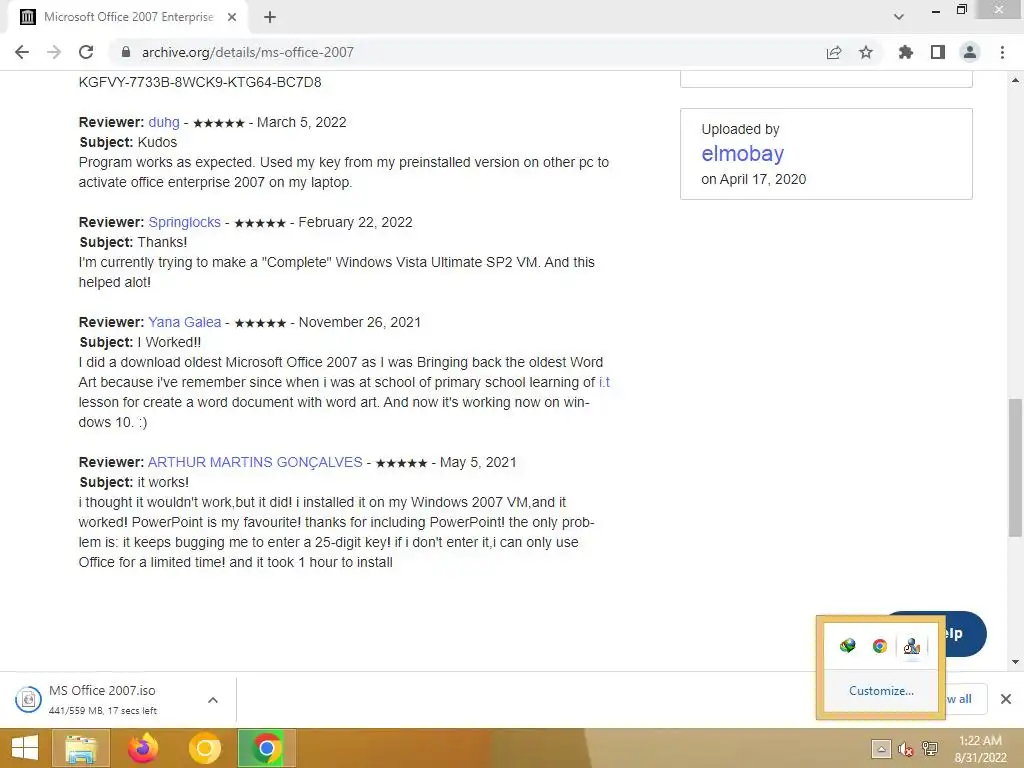Screen dimensions: 1024x768
Task: Open reviewer Yana Galea's profile
Action: [185, 322]
